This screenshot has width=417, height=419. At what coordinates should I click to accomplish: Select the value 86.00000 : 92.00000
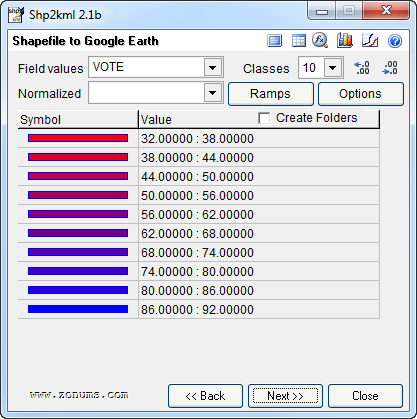coord(197,310)
